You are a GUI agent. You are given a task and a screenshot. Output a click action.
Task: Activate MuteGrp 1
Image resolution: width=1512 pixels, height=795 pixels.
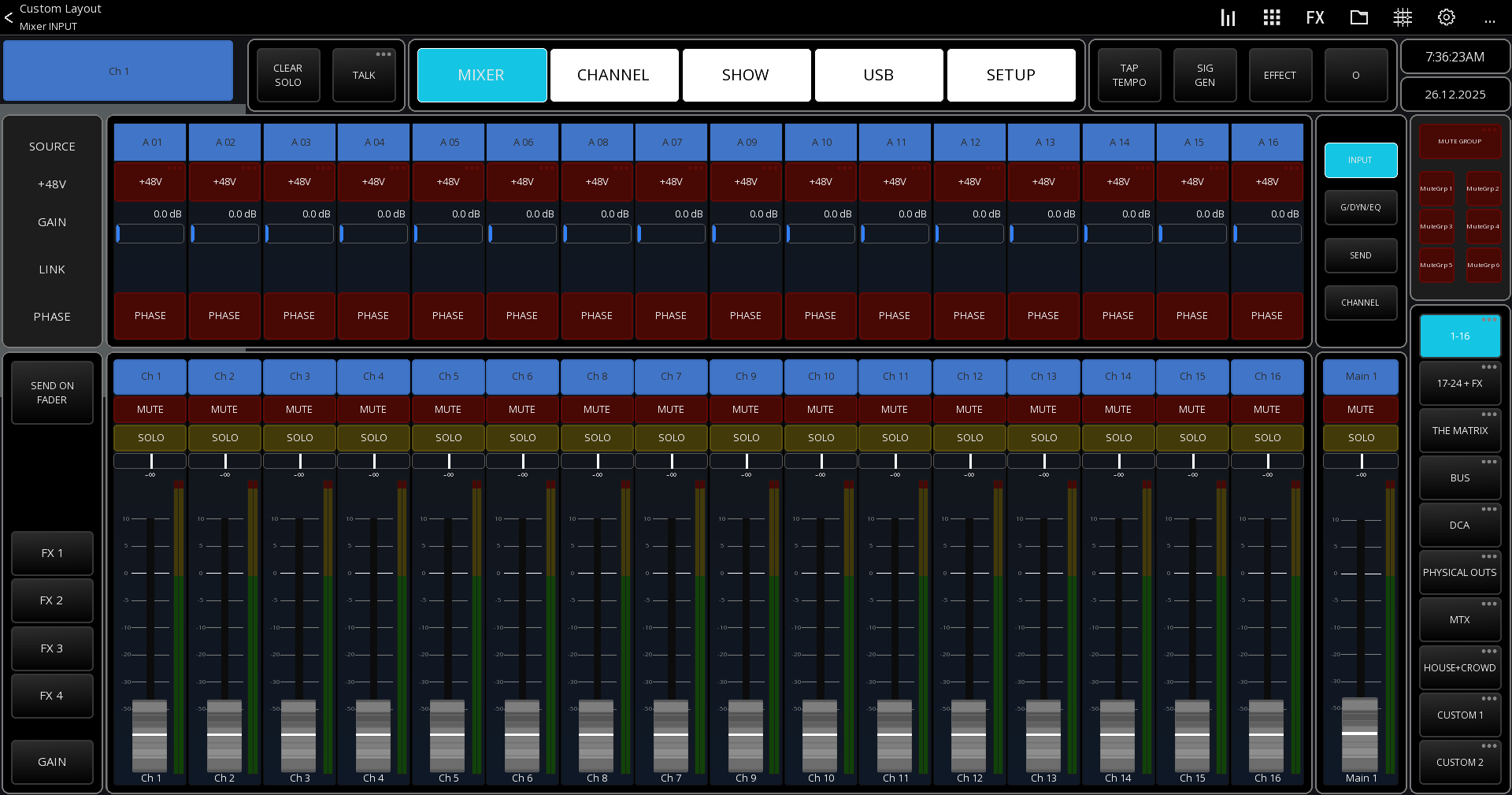[x=1436, y=189]
